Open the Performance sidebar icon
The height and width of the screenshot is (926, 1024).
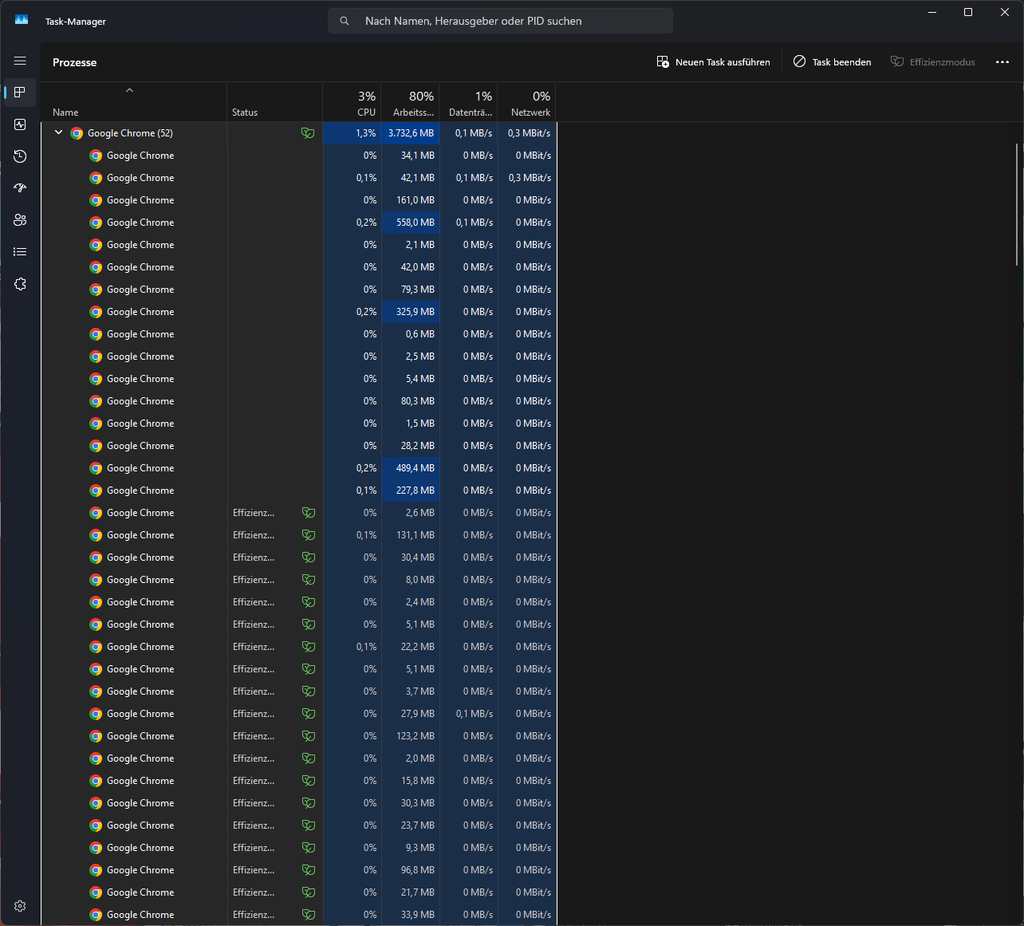tap(20, 124)
